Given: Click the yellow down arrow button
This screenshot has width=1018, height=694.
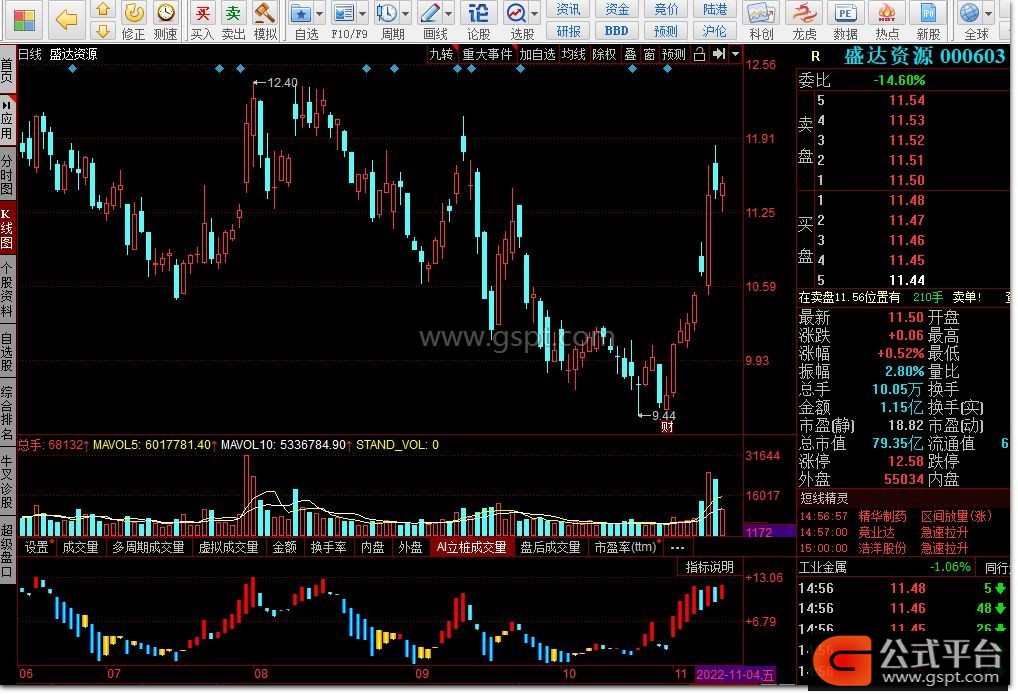Looking at the screenshot, I should pyautogui.click(x=103, y=31).
